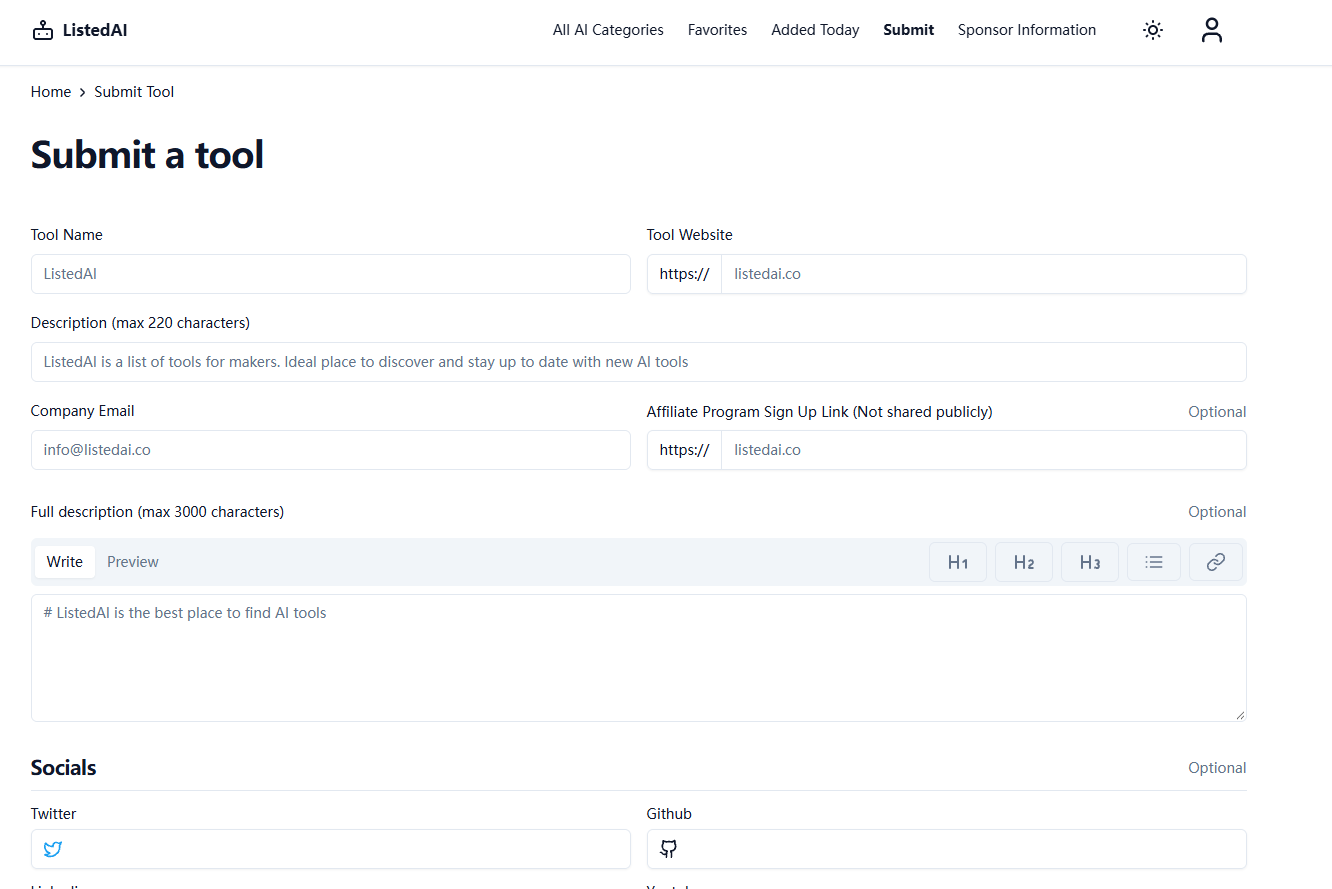Switch to the Preview tab
Image resolution: width=1332 pixels, height=889 pixels.
pyautogui.click(x=133, y=562)
